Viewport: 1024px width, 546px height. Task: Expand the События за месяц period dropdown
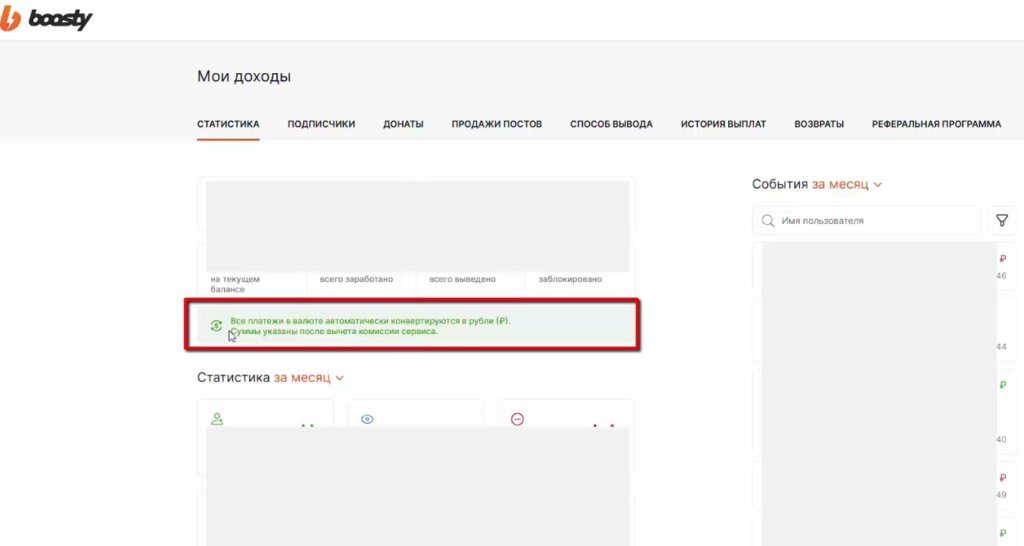[847, 184]
